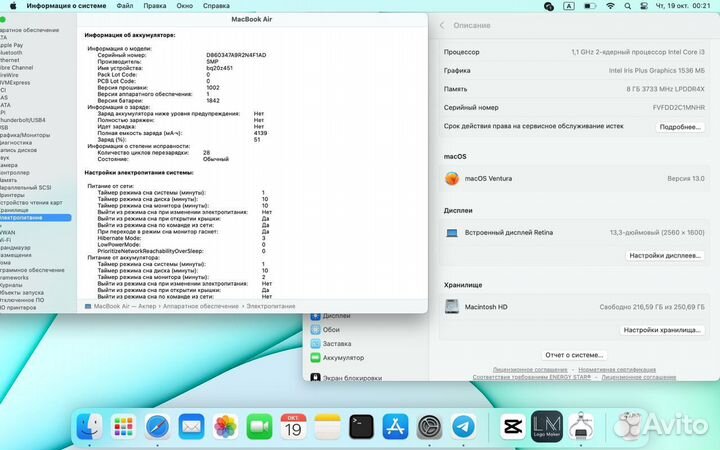Open the Apple menu
Viewport: 720px width, 450px height.
13,6
